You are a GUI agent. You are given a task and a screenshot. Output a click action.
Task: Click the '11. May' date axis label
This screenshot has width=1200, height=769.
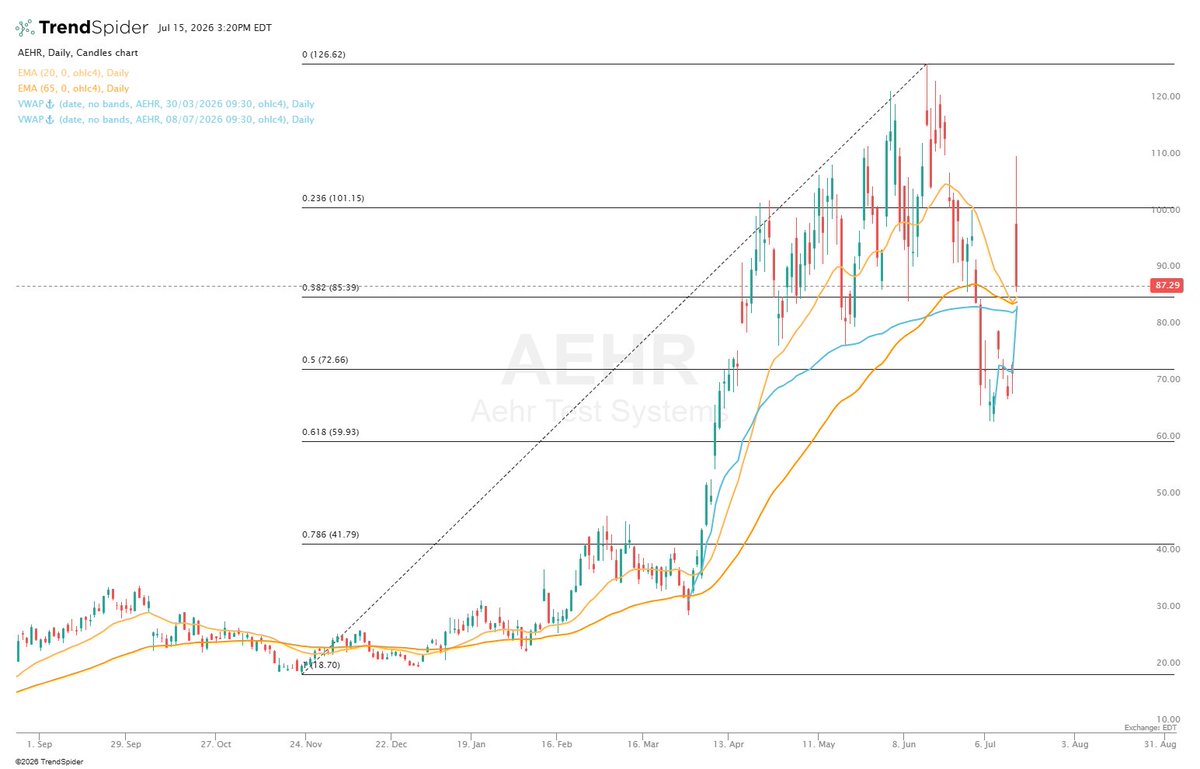click(818, 744)
